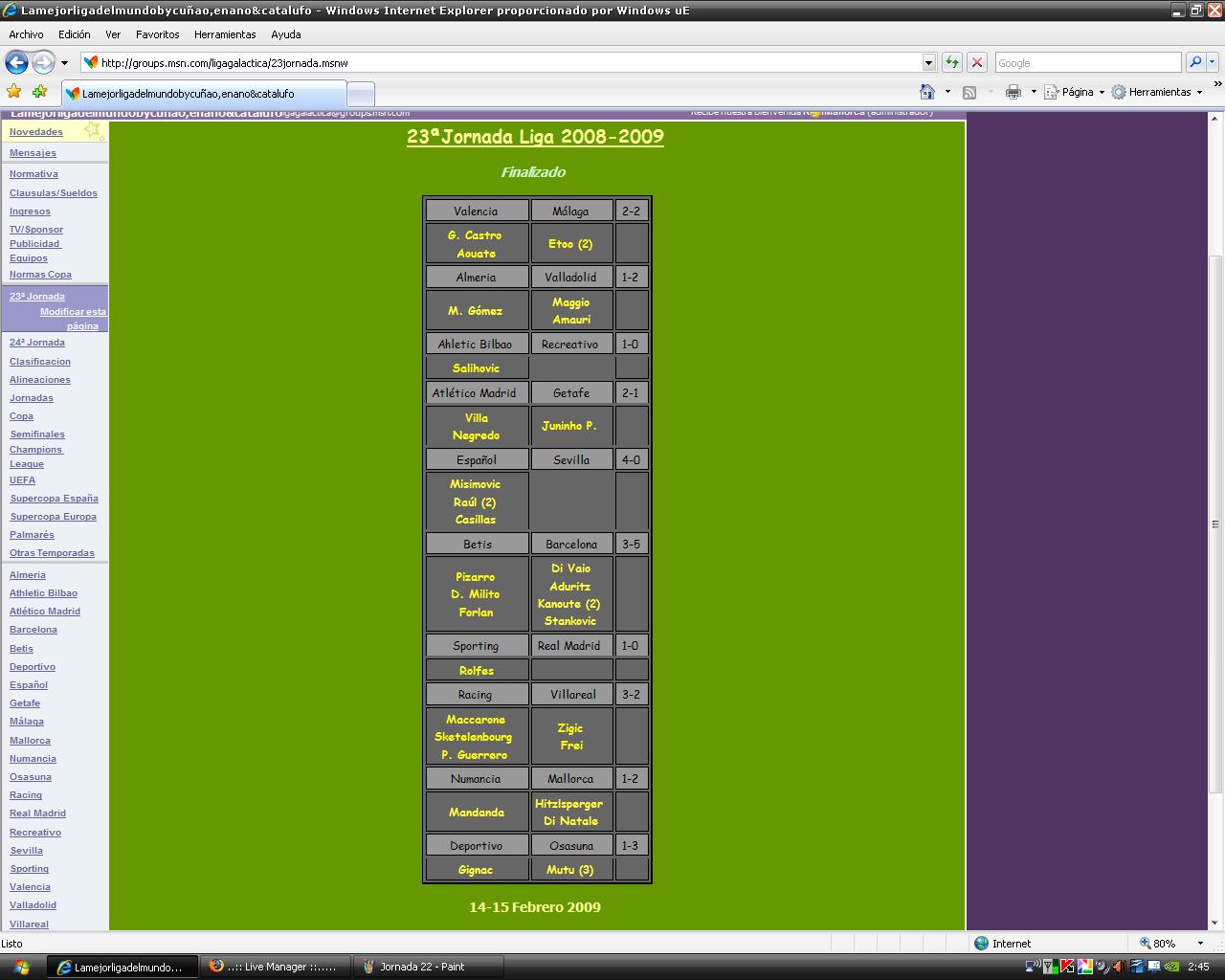Open the Herramientas dropdown arrow

[x=1200, y=92]
